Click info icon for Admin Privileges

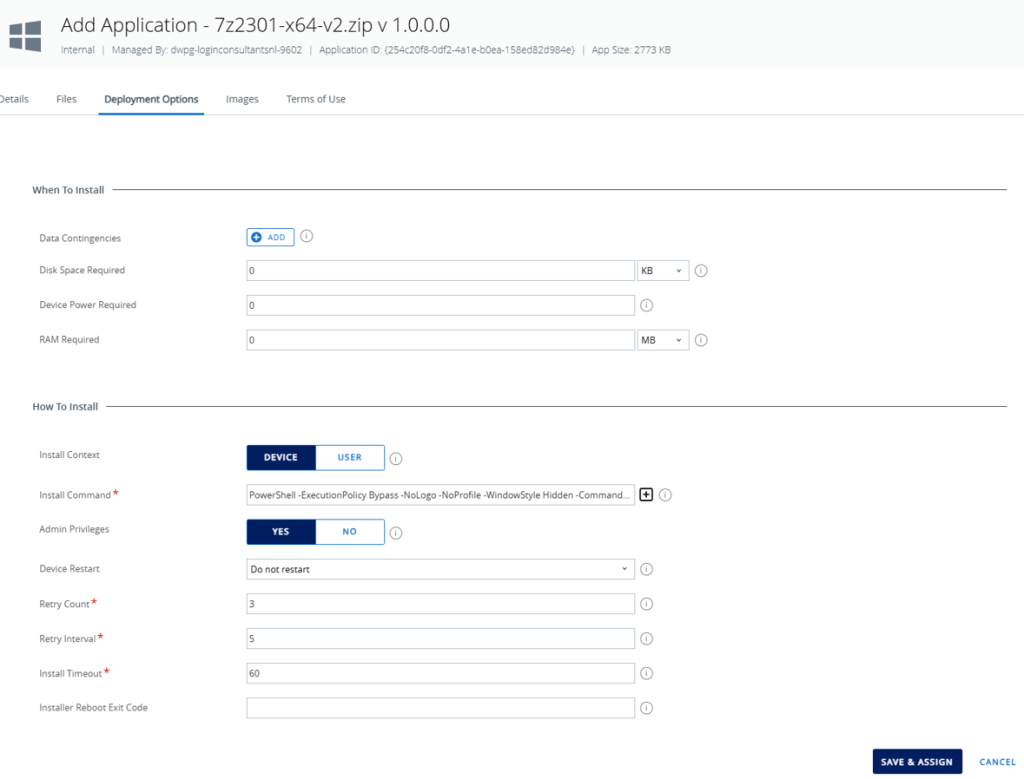[396, 532]
